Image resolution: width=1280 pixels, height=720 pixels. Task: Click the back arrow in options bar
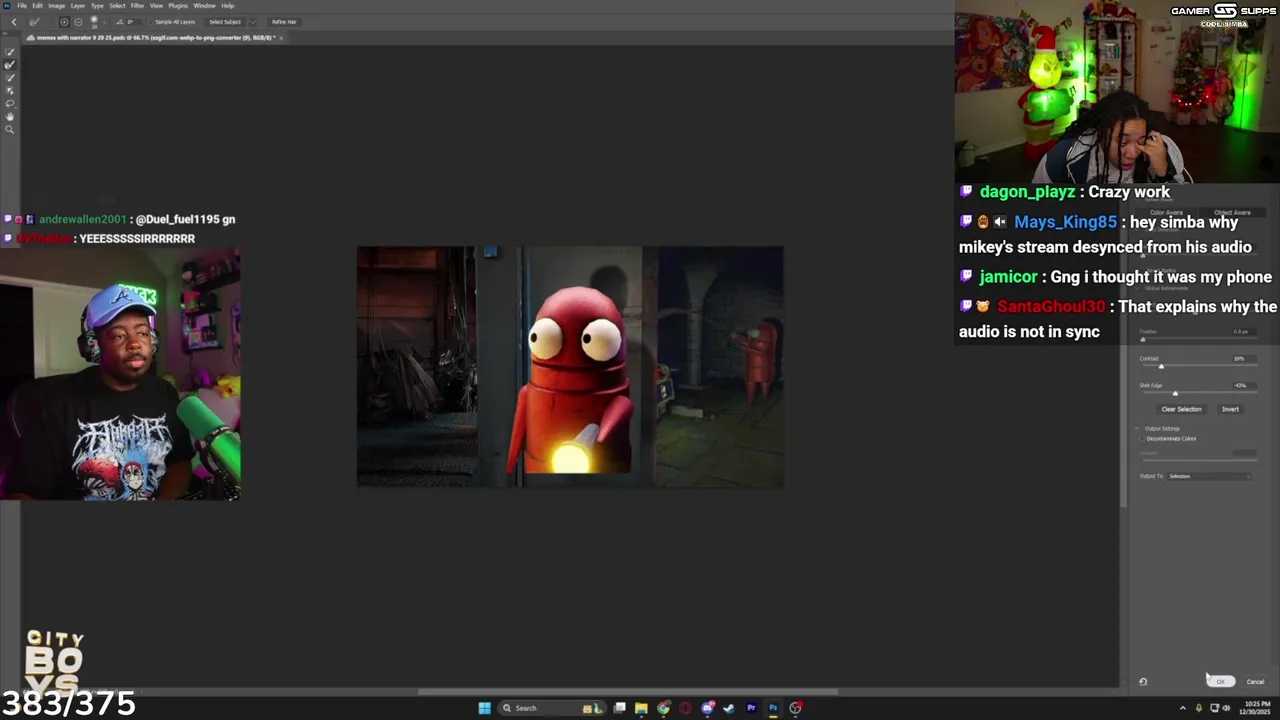coord(14,22)
